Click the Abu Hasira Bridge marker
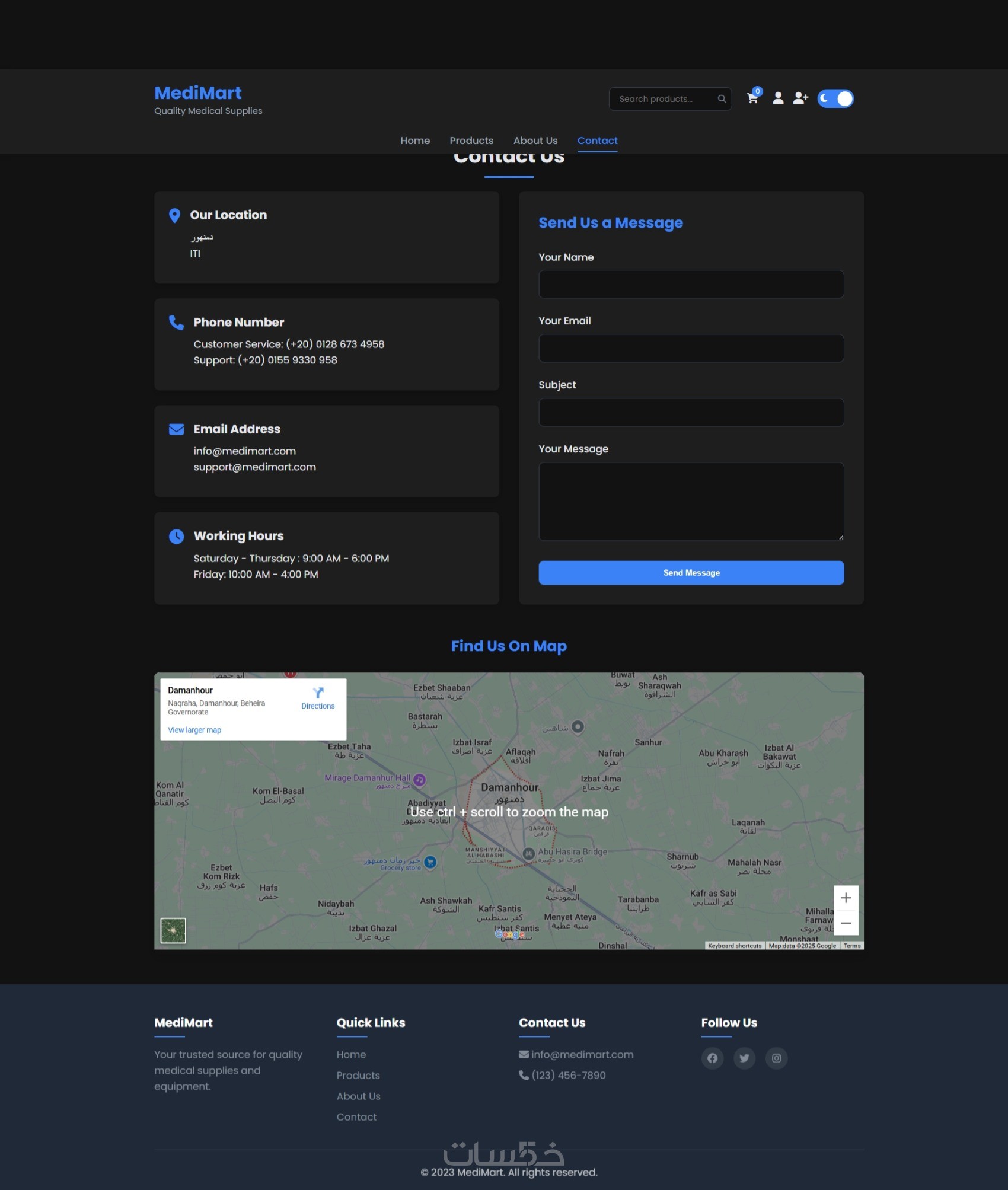Screen dimensions: 1008x1190 [528, 853]
